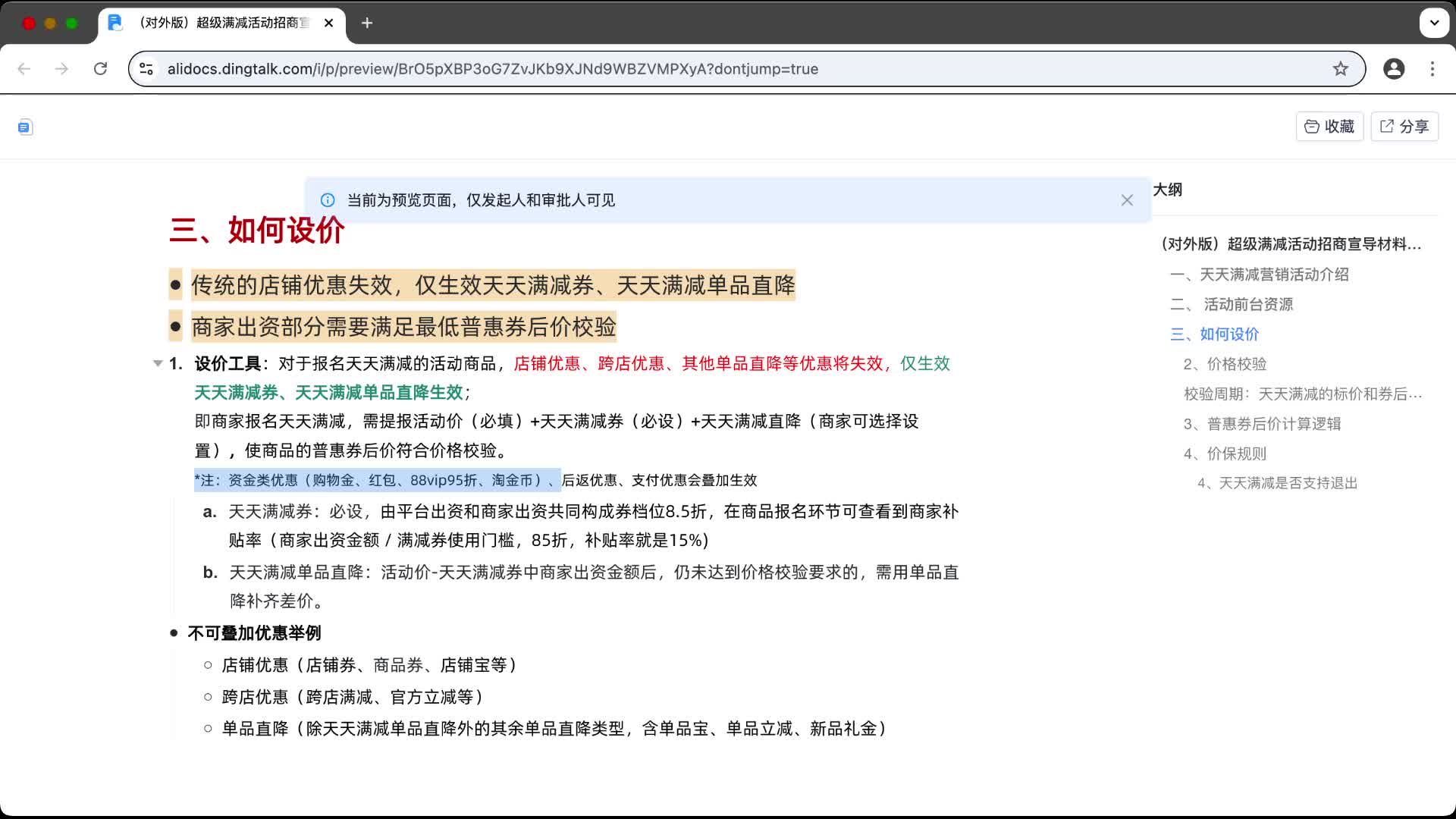Click the document icon at top left
The image size is (1456, 819).
pos(25,127)
